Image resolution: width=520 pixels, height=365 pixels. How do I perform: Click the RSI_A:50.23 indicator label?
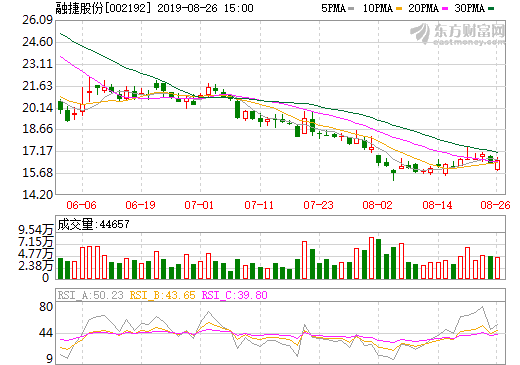91,295
